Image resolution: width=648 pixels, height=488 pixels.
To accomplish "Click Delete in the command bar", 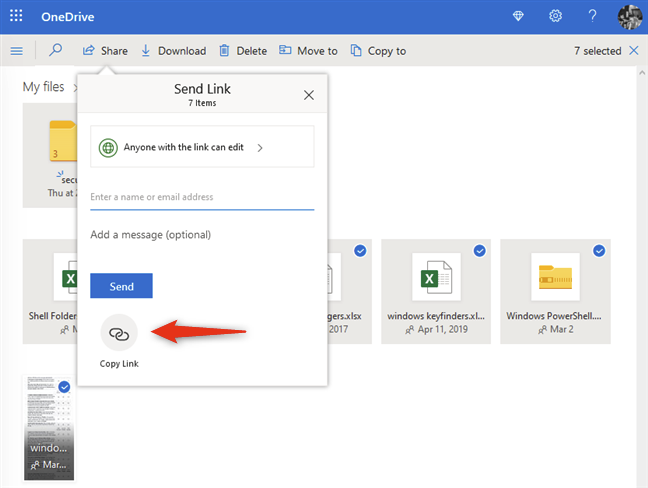I will point(243,51).
